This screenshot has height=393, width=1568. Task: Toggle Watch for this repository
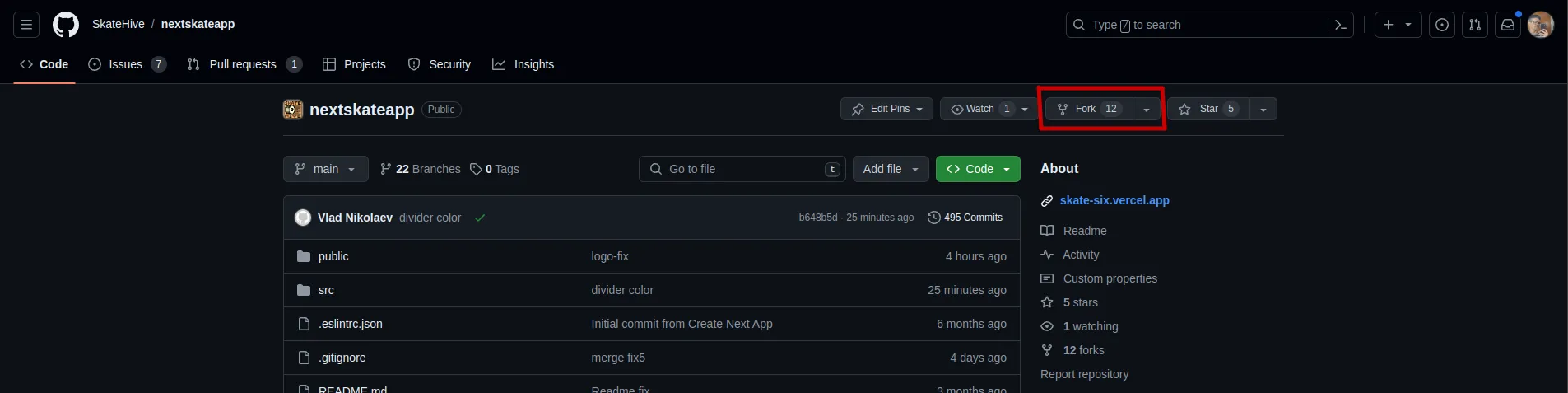point(979,109)
